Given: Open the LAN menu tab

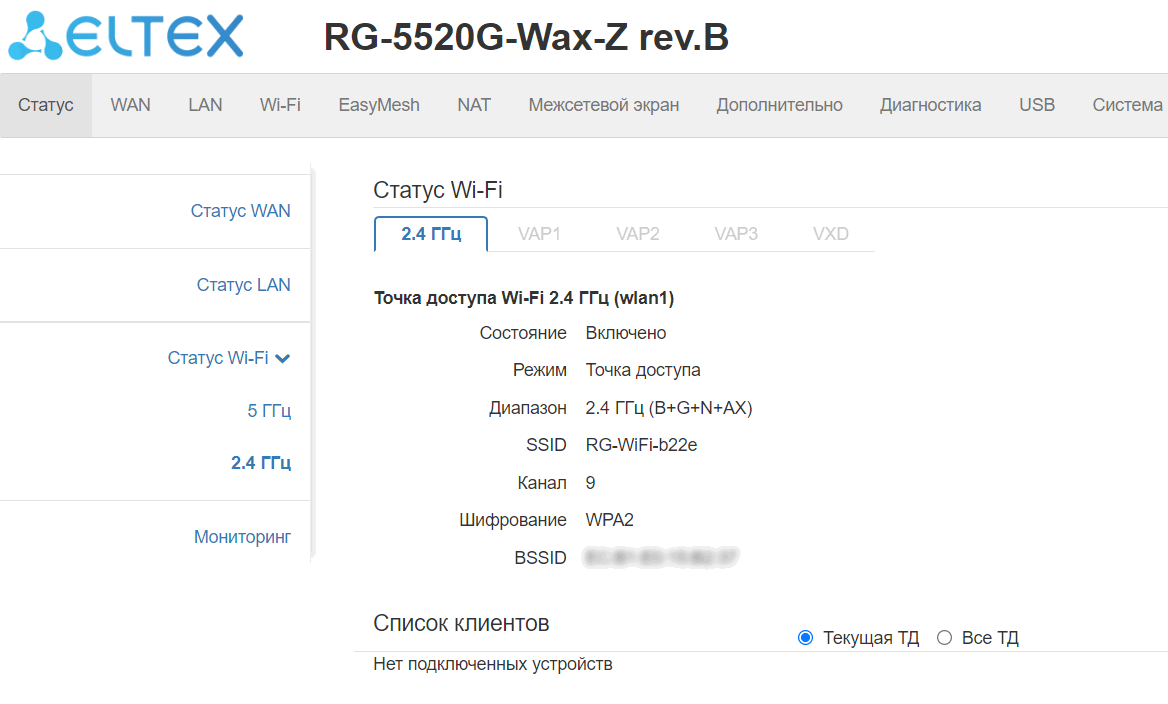Looking at the screenshot, I should pos(205,105).
